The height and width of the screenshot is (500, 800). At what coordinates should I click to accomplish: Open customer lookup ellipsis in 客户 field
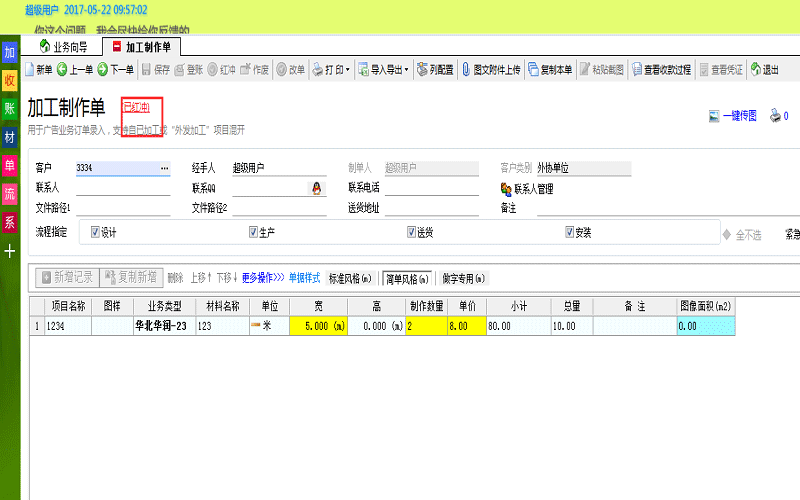click(165, 168)
